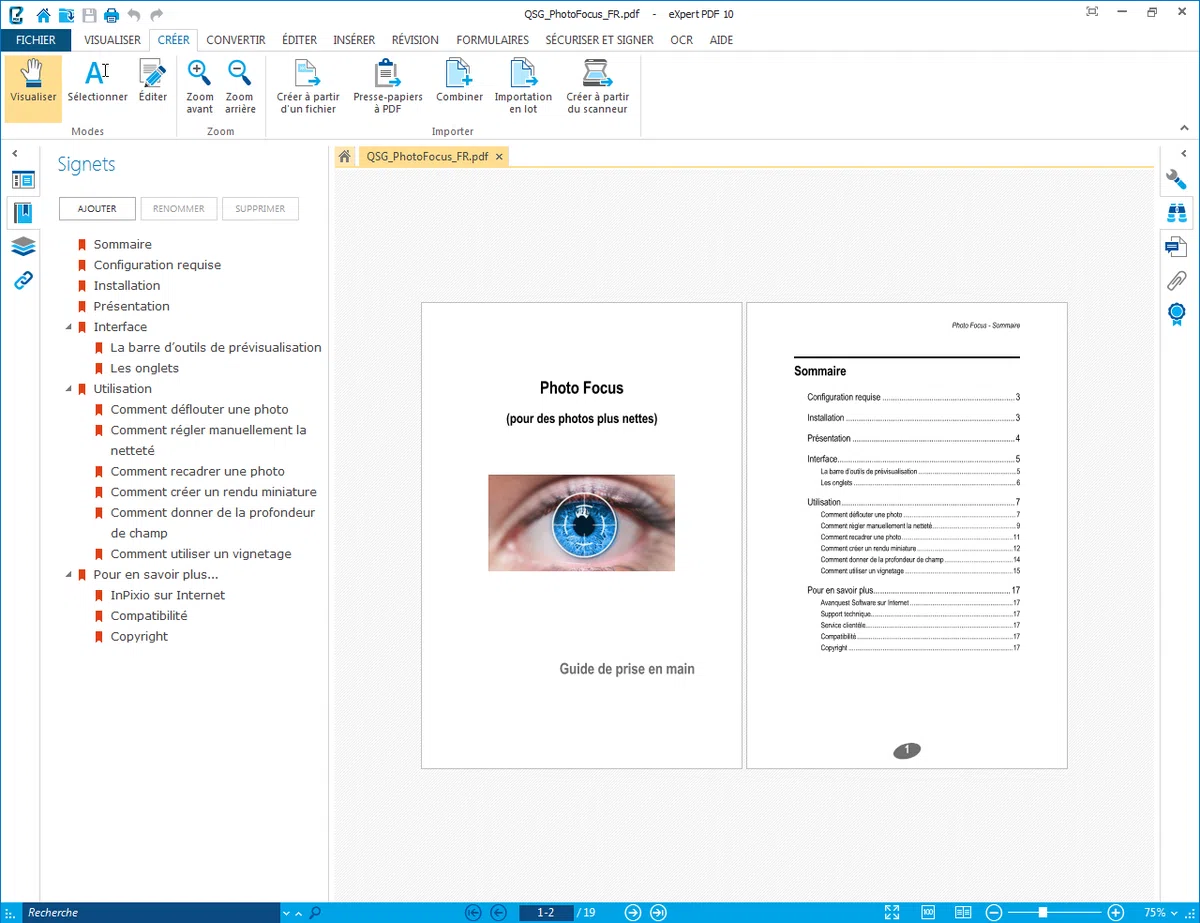The image size is (1200, 923).
Task: Click zoom out minus in status bar
Action: coord(994,912)
